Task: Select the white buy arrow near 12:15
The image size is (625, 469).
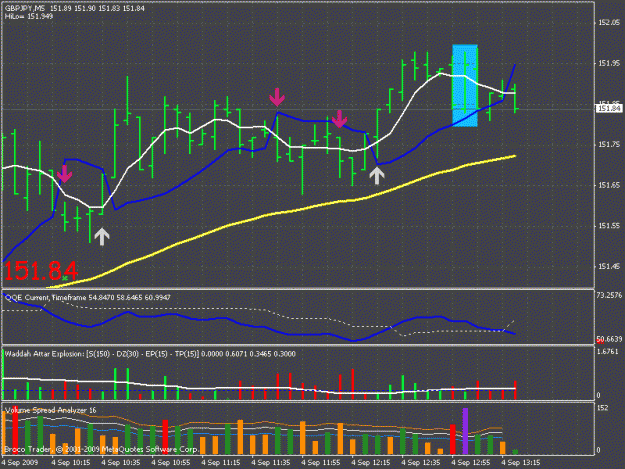Action: tap(377, 175)
